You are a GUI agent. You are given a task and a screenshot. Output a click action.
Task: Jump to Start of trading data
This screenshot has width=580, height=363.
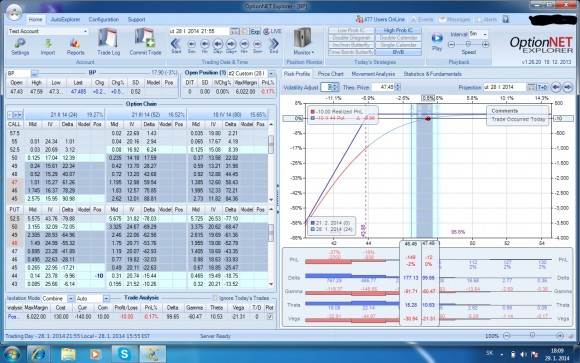coord(176,46)
